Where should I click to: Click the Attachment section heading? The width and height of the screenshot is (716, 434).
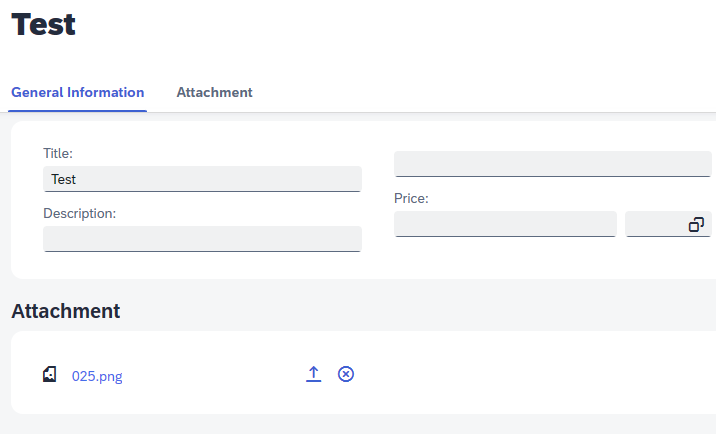click(66, 311)
